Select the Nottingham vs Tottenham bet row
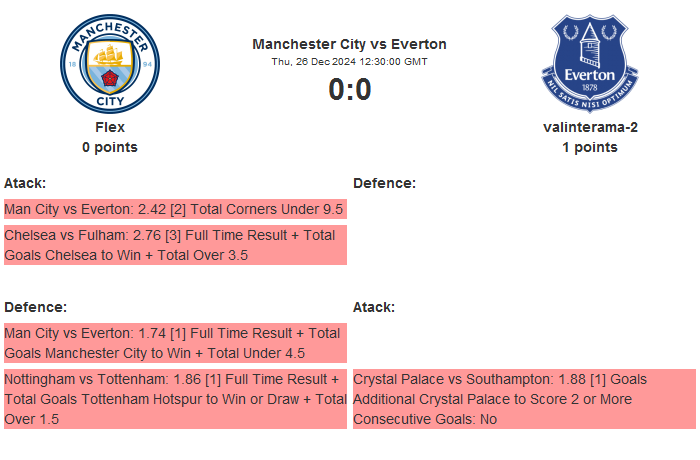The height and width of the screenshot is (460, 700). [x=174, y=399]
